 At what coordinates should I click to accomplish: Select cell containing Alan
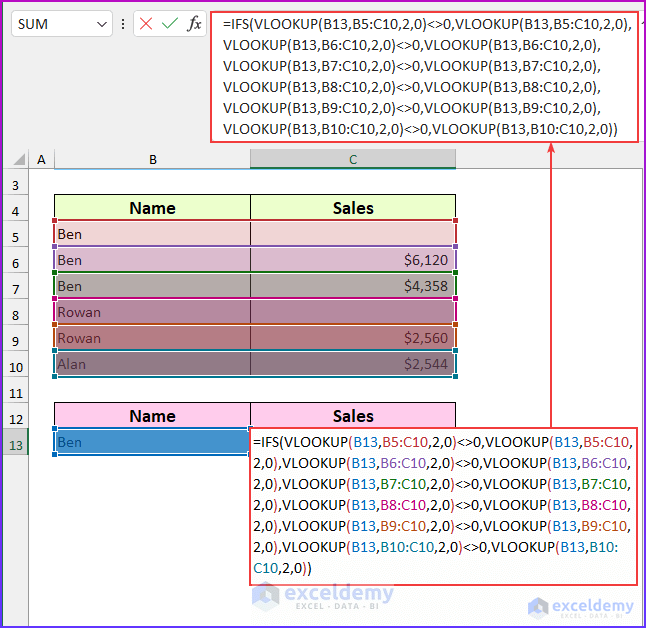[152, 364]
